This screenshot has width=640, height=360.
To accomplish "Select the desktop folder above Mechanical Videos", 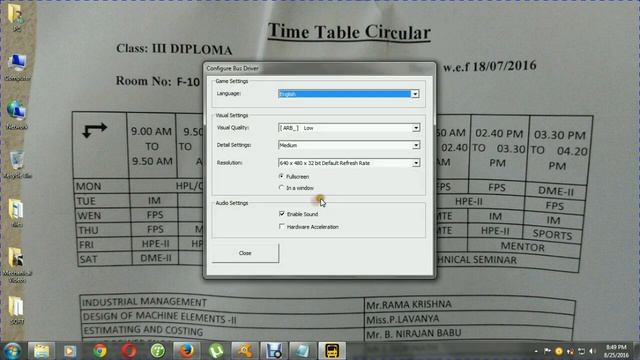I will (x=17, y=213).
